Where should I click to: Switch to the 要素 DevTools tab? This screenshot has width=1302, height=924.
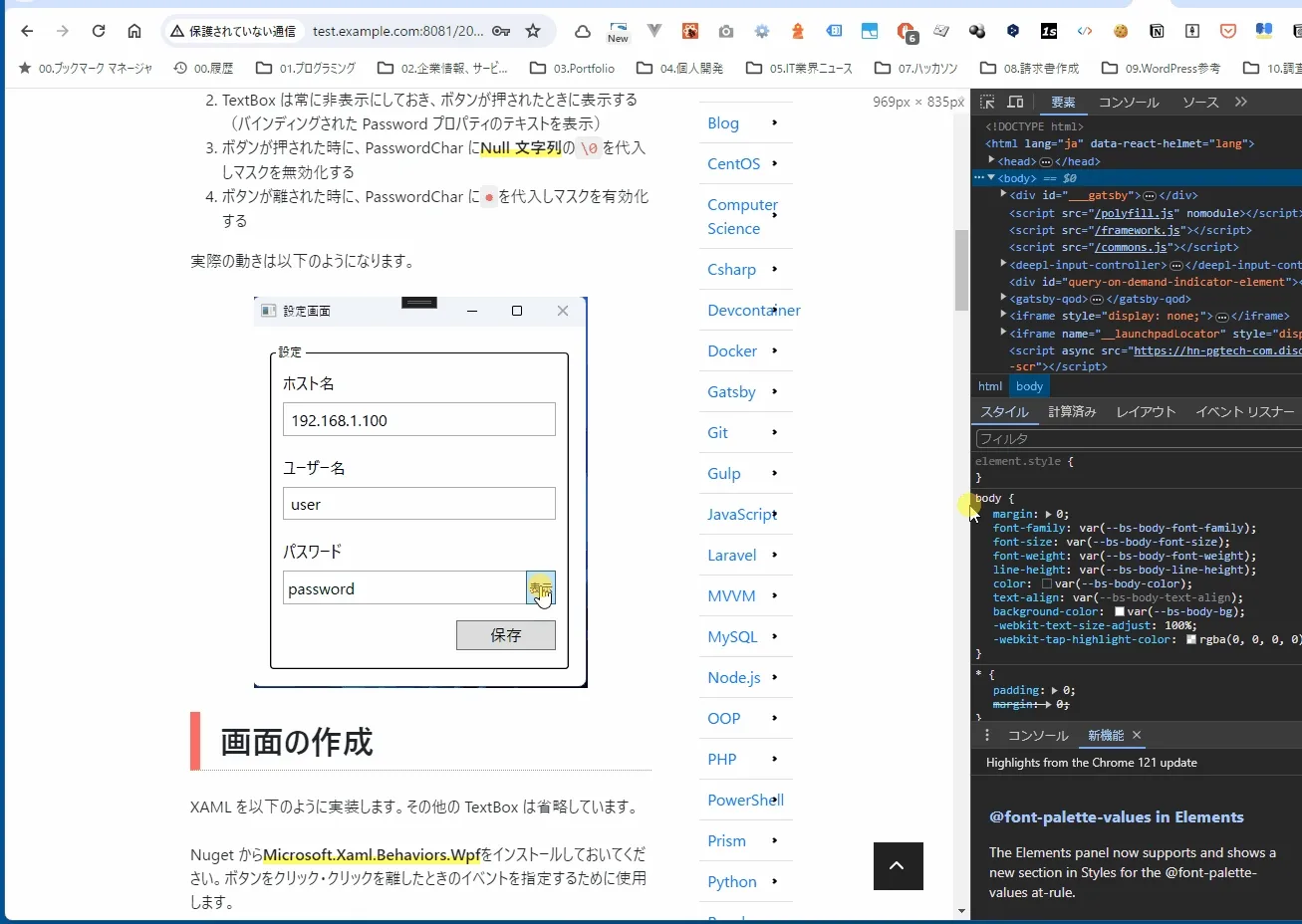pyautogui.click(x=1063, y=102)
